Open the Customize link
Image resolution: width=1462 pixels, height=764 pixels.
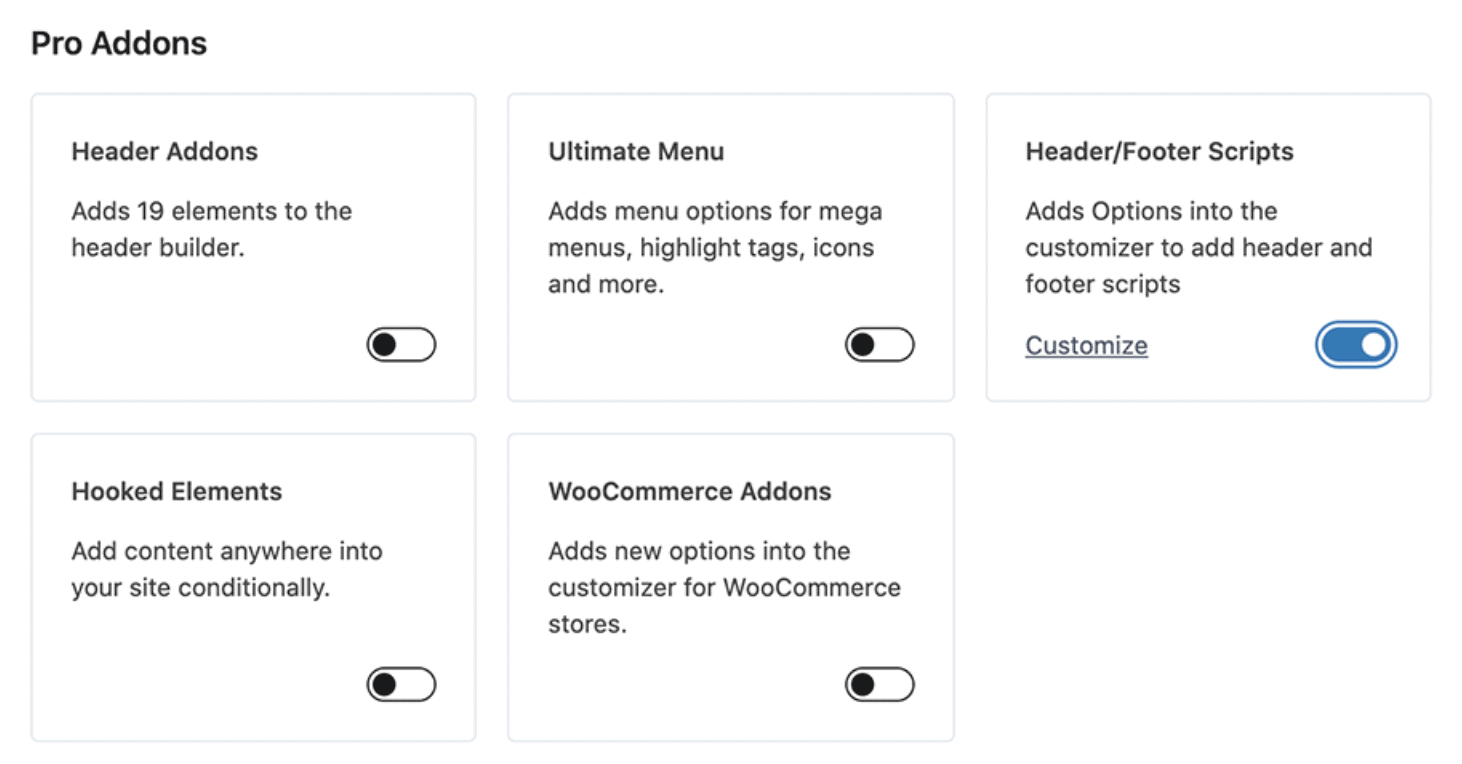(x=1086, y=346)
